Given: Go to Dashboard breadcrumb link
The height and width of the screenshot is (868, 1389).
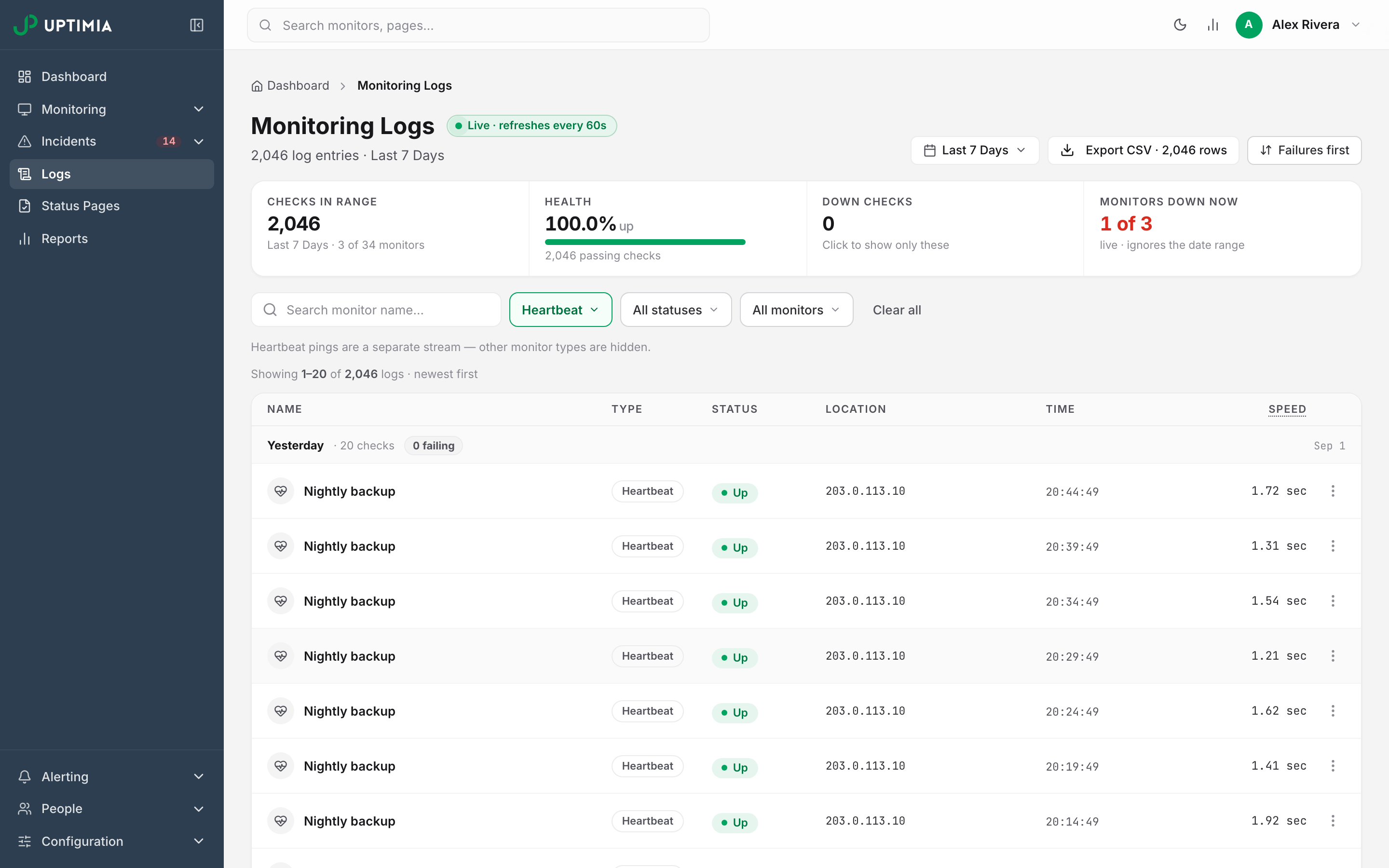Looking at the screenshot, I should point(290,85).
